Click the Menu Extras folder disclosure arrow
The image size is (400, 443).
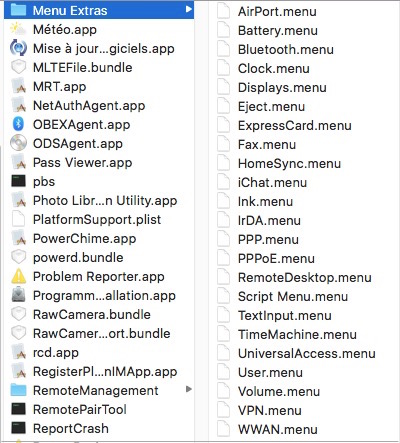pyautogui.click(x=189, y=9)
